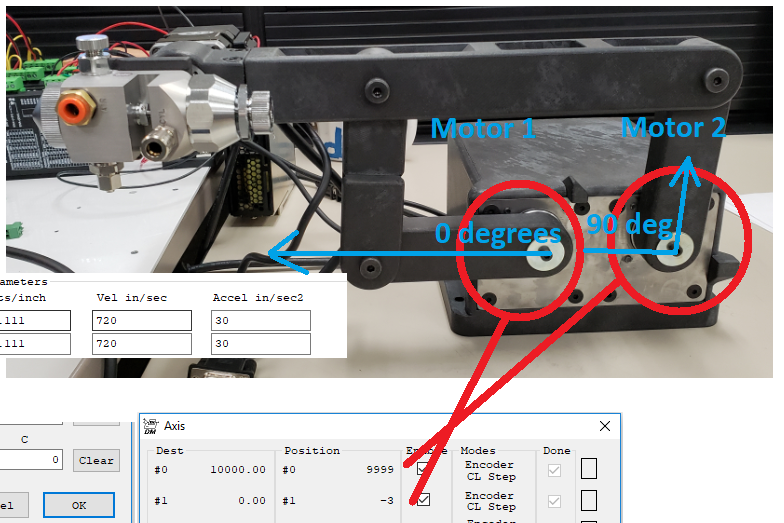Click the Axis window title icon

(152, 427)
